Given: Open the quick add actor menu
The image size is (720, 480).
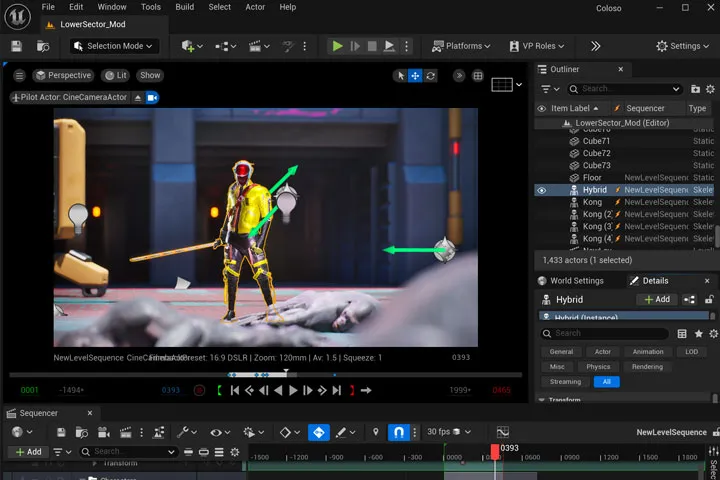Looking at the screenshot, I should (x=192, y=46).
